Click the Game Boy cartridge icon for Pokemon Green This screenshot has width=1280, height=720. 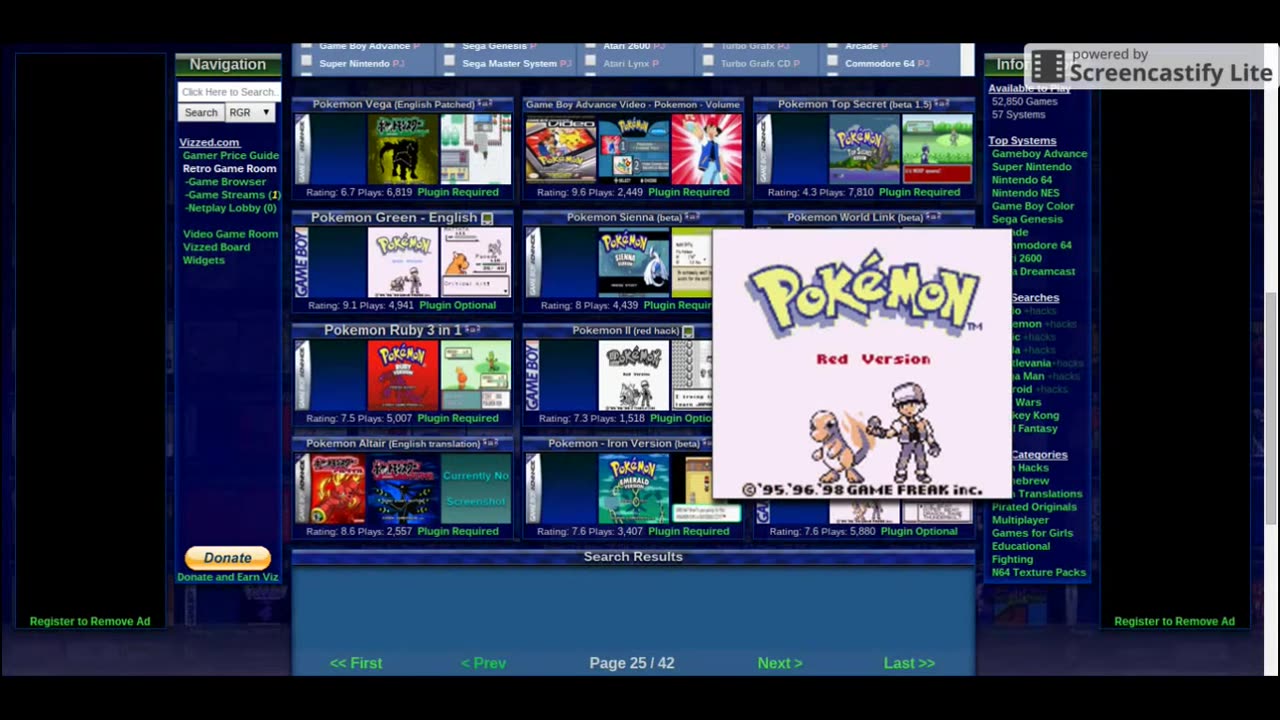click(x=302, y=262)
